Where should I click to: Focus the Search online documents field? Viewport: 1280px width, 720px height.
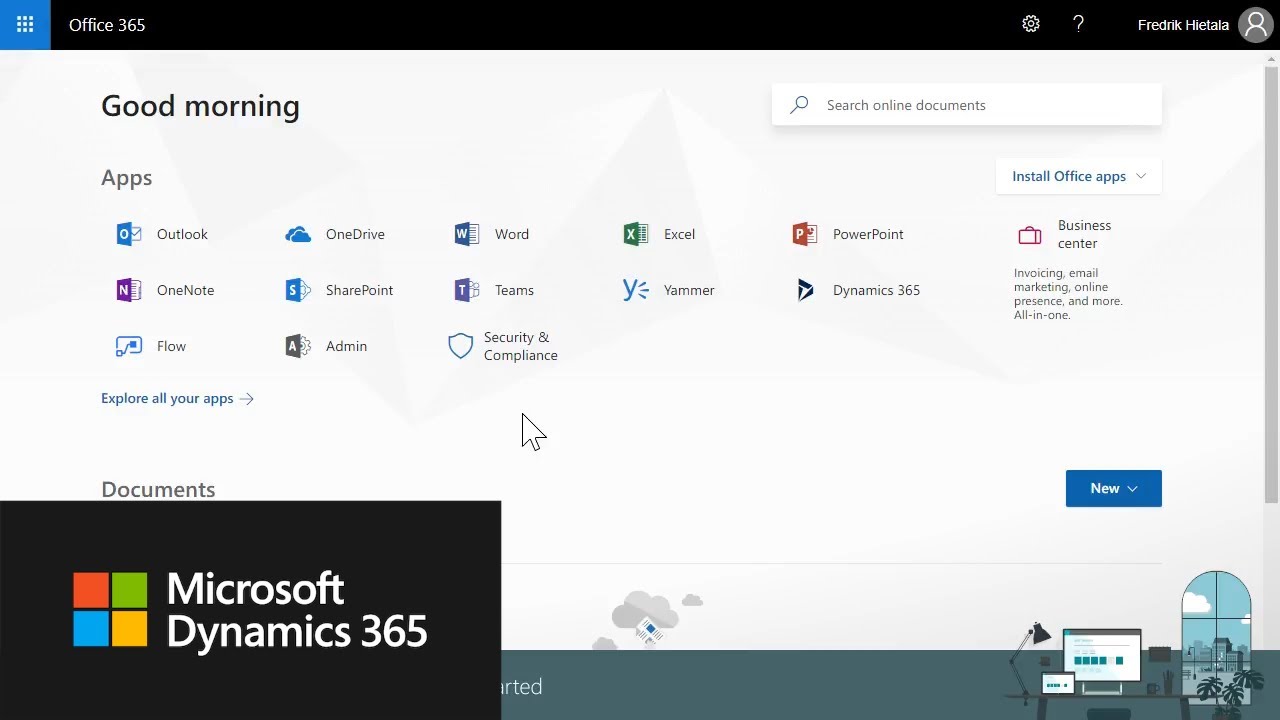(x=967, y=105)
